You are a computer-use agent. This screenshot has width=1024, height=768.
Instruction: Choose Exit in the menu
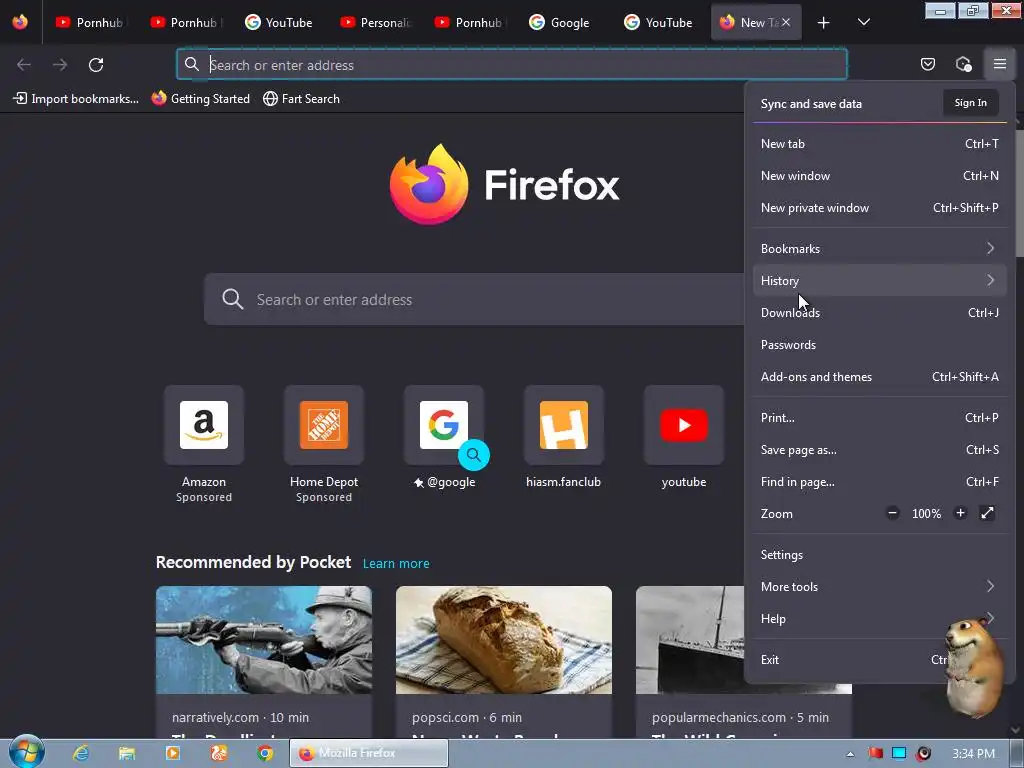[x=879, y=660]
